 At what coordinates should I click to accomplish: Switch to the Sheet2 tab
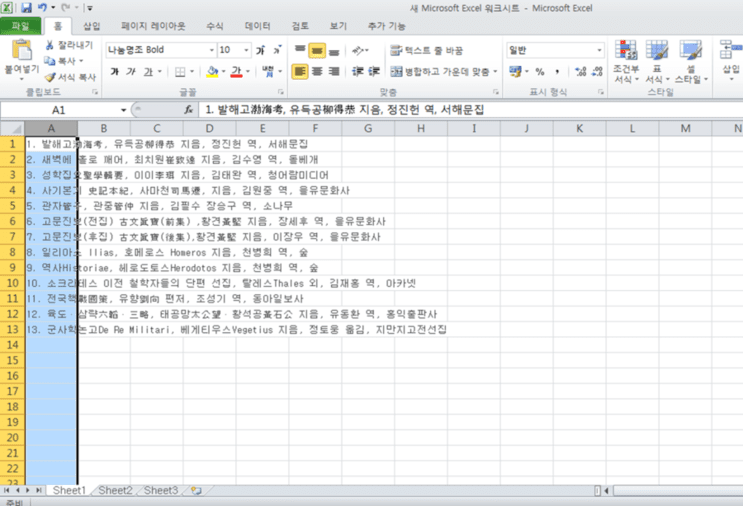[x=115, y=490]
